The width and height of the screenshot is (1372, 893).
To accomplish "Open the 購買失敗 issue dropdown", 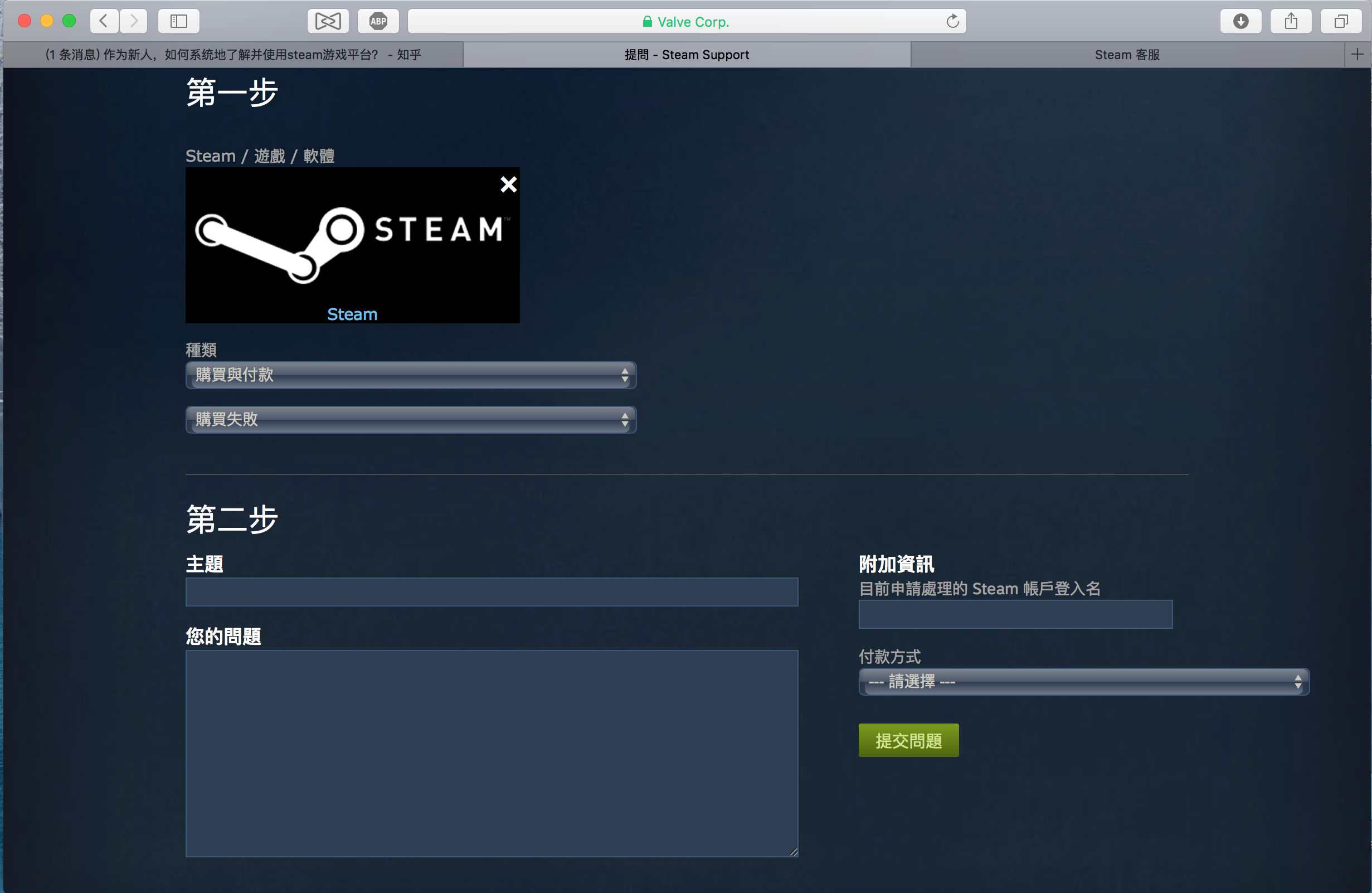I will click(411, 420).
